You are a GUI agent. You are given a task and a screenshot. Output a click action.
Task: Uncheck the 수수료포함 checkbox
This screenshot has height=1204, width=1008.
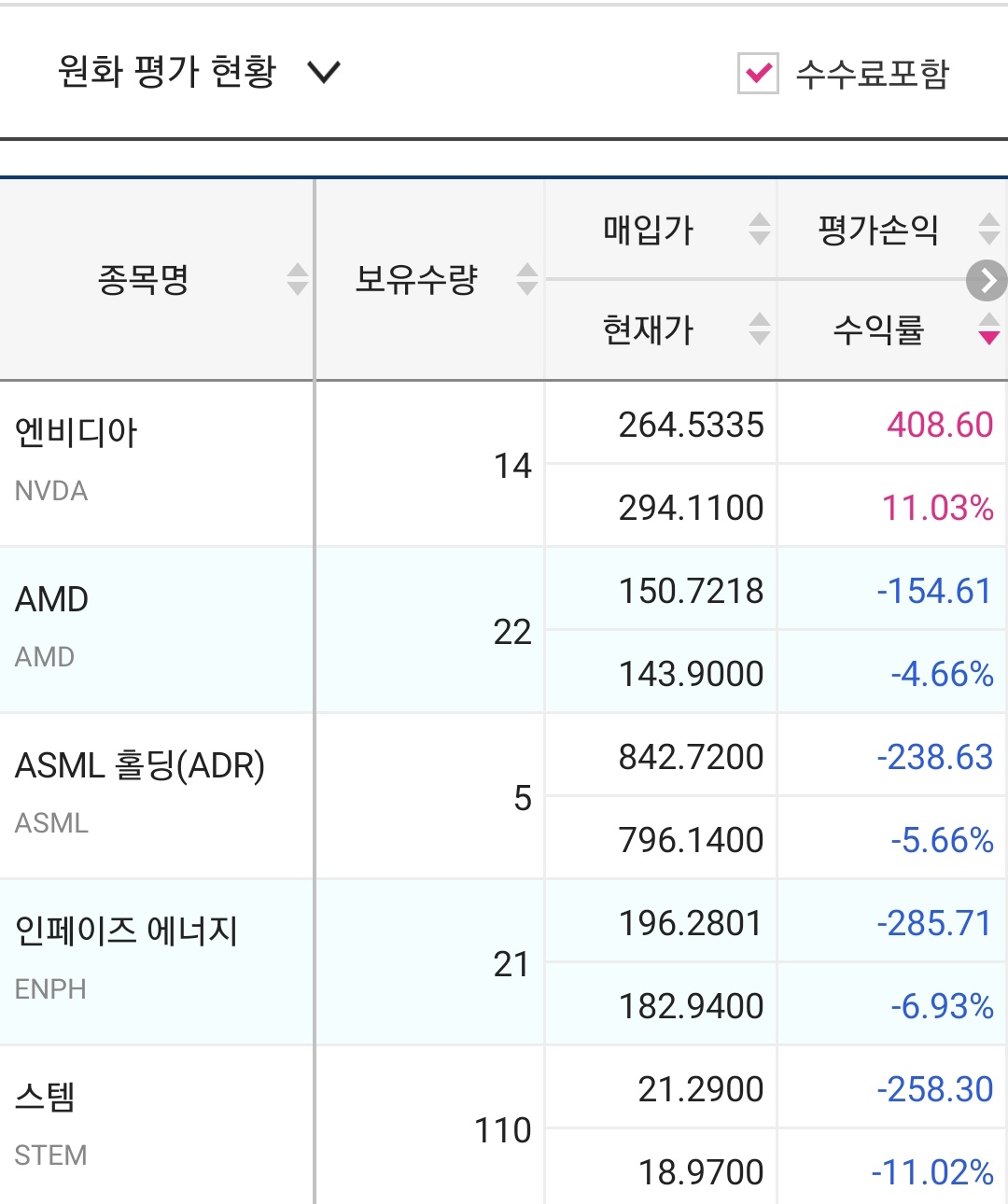[x=758, y=73]
